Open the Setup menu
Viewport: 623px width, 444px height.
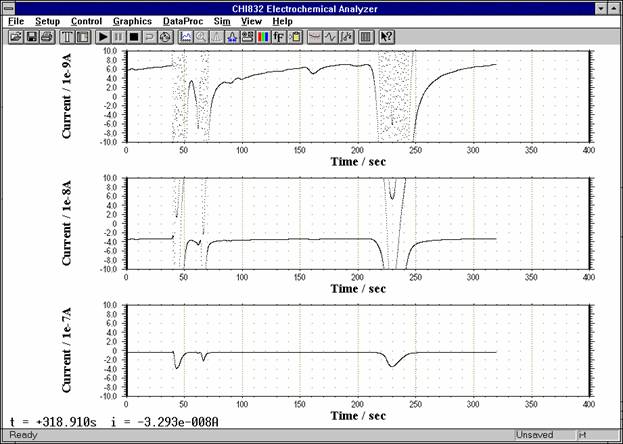[x=47, y=21]
